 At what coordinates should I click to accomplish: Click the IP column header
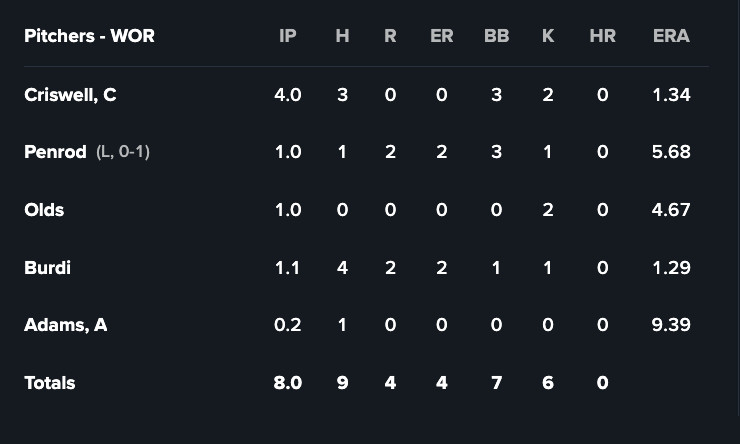[x=288, y=36]
